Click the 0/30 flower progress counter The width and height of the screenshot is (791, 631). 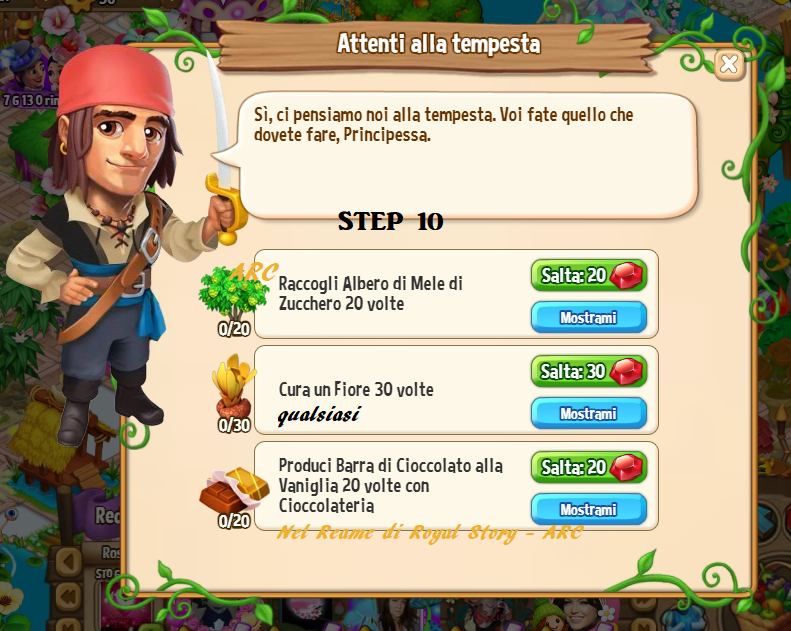tap(234, 425)
